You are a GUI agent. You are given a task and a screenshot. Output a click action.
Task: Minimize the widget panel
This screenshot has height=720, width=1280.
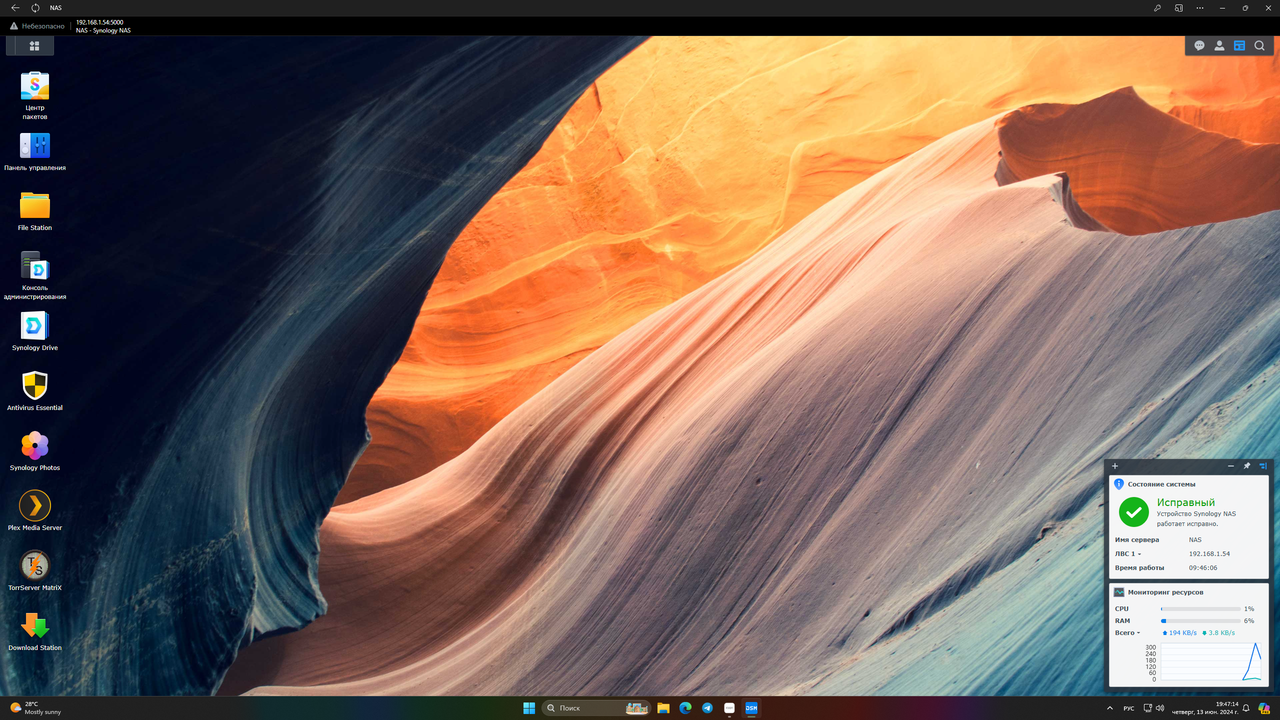(x=1230, y=466)
